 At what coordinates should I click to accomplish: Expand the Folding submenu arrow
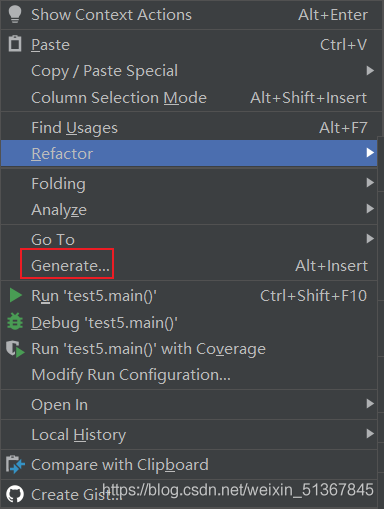coord(370,183)
